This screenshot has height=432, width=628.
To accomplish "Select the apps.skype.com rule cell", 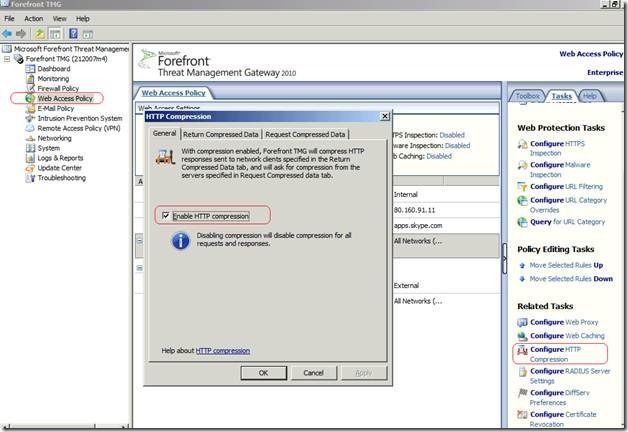I will click(x=418, y=225).
